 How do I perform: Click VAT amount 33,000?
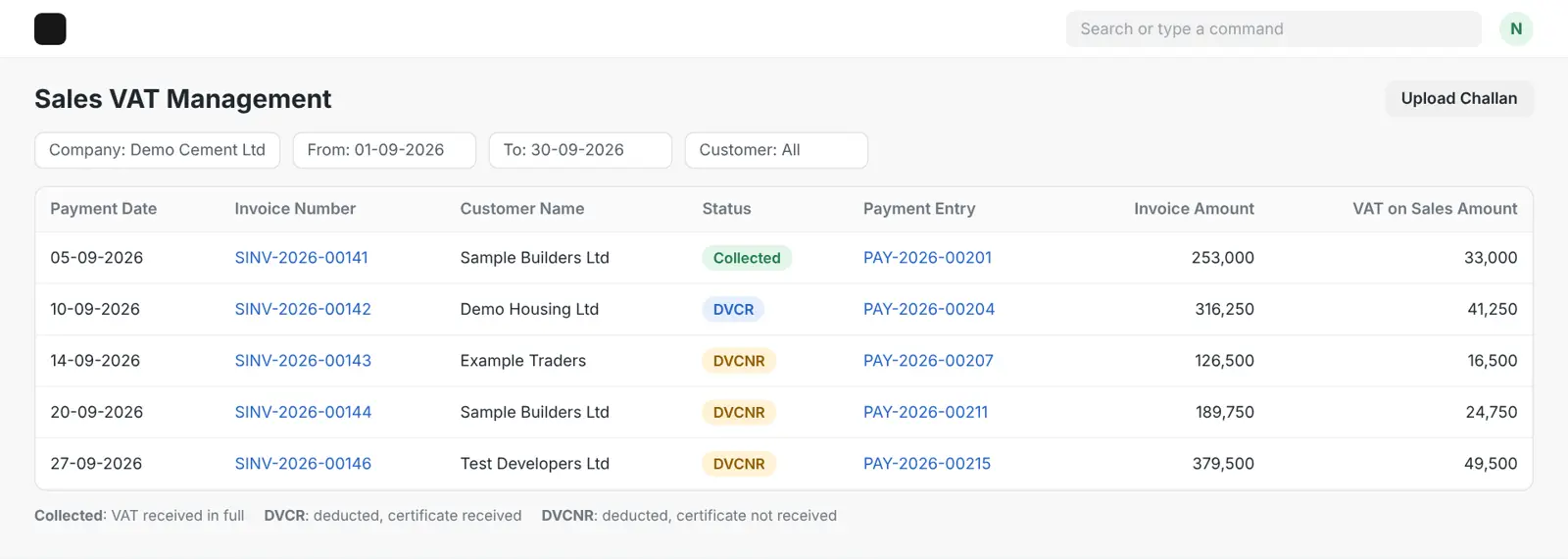pos(1491,258)
